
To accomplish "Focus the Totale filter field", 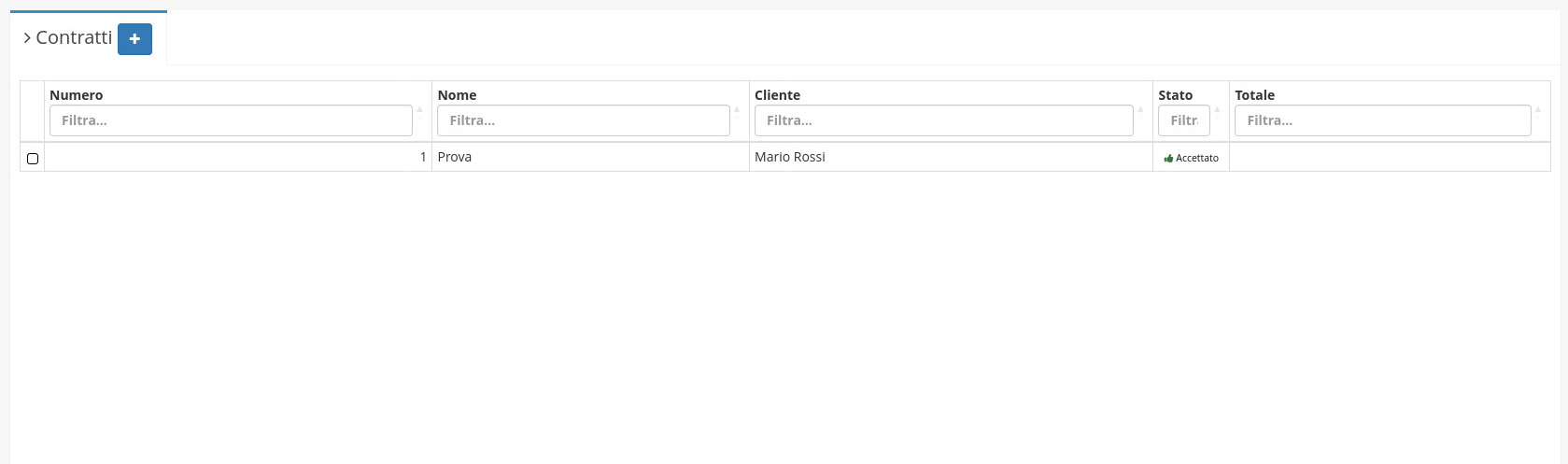I will (x=1382, y=120).
